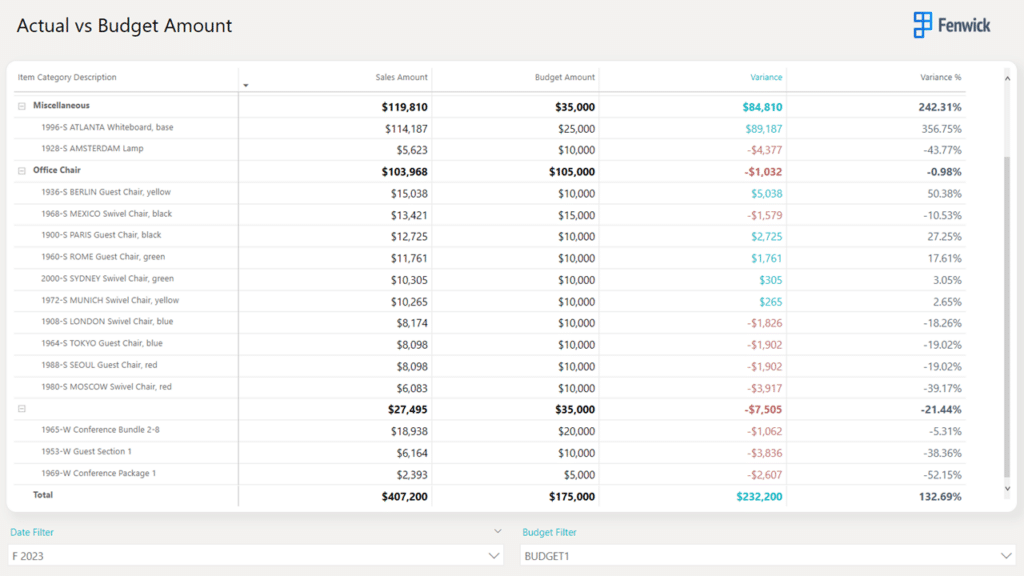
Task: Click the collapse minus icon beside Miscellaneous
Action: click(21, 105)
